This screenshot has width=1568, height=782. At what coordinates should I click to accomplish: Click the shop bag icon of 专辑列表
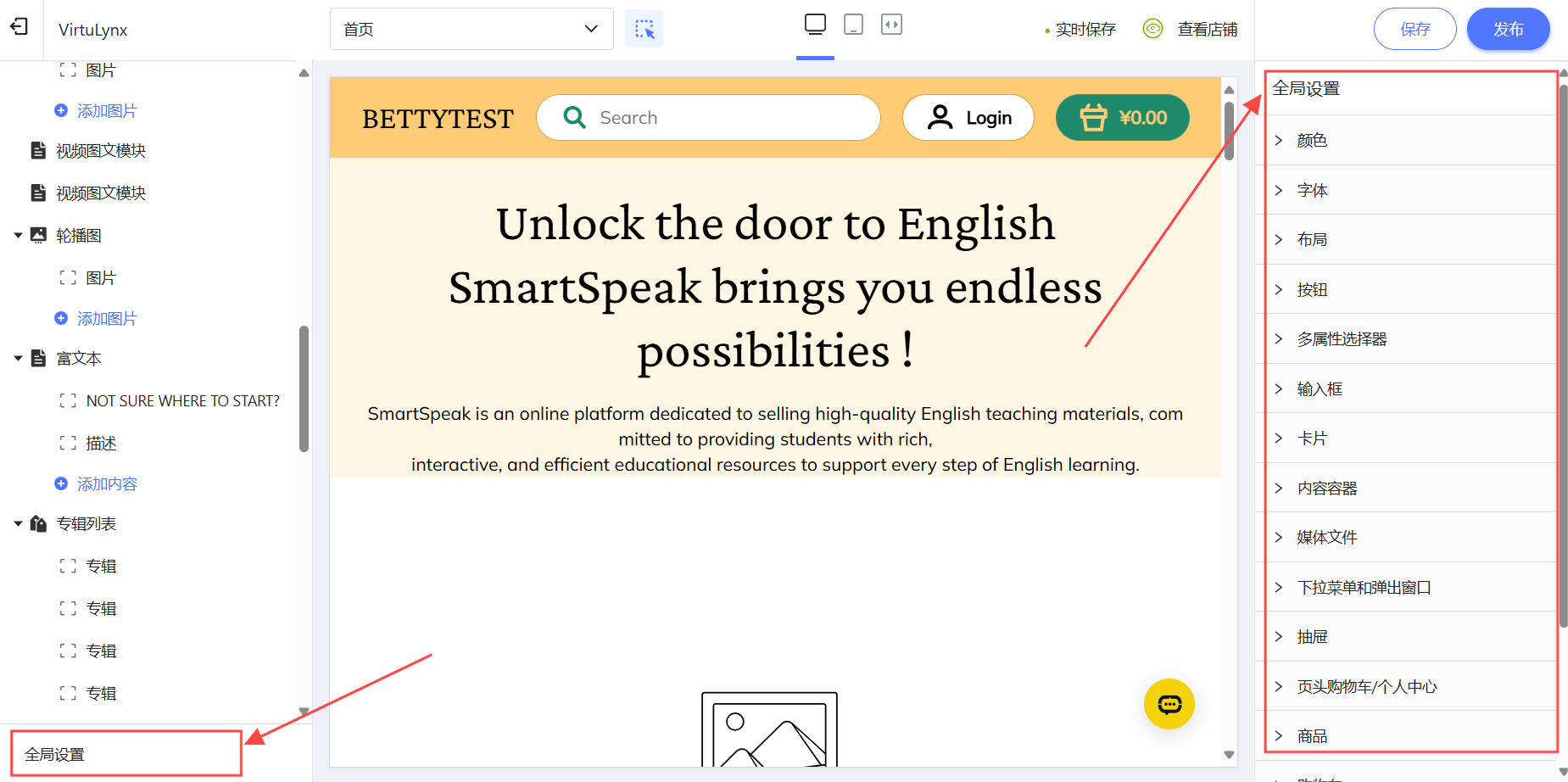point(38,523)
